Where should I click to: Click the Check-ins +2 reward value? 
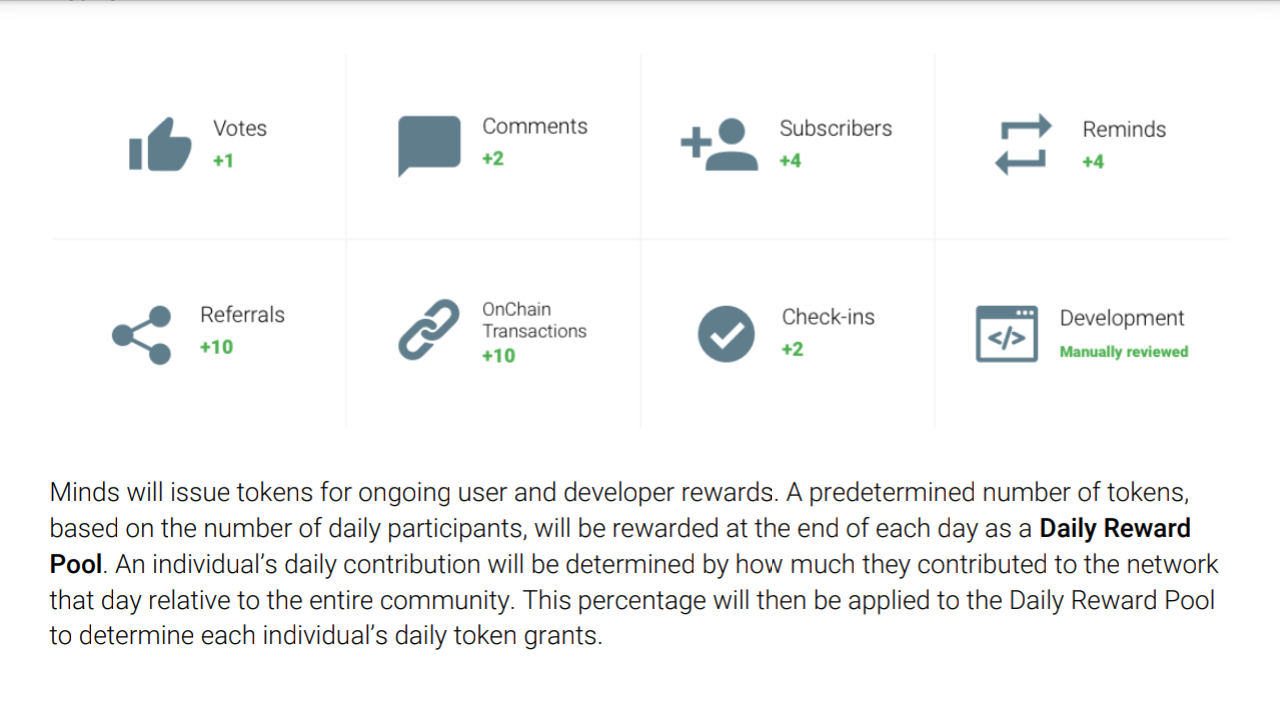click(x=792, y=349)
